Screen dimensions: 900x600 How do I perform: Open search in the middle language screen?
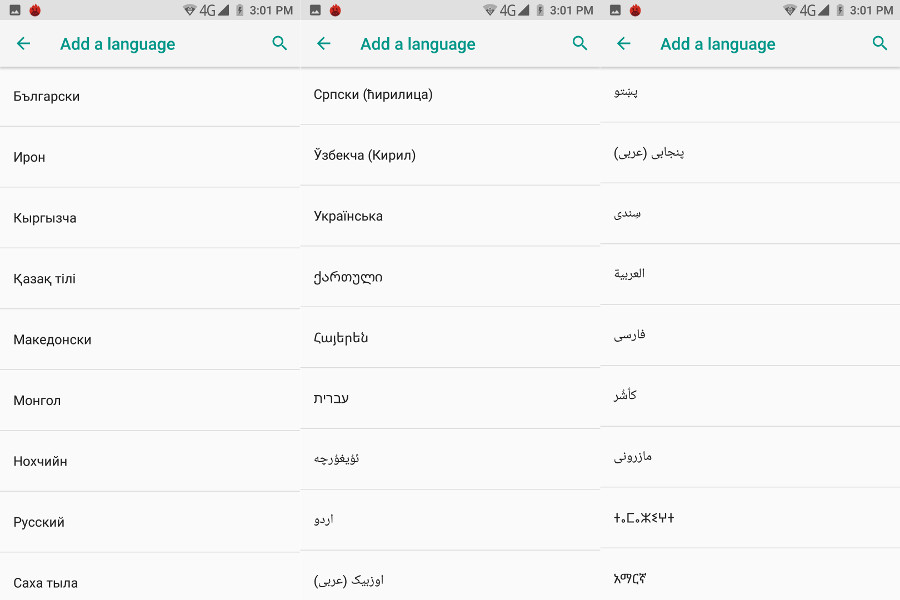(x=580, y=43)
